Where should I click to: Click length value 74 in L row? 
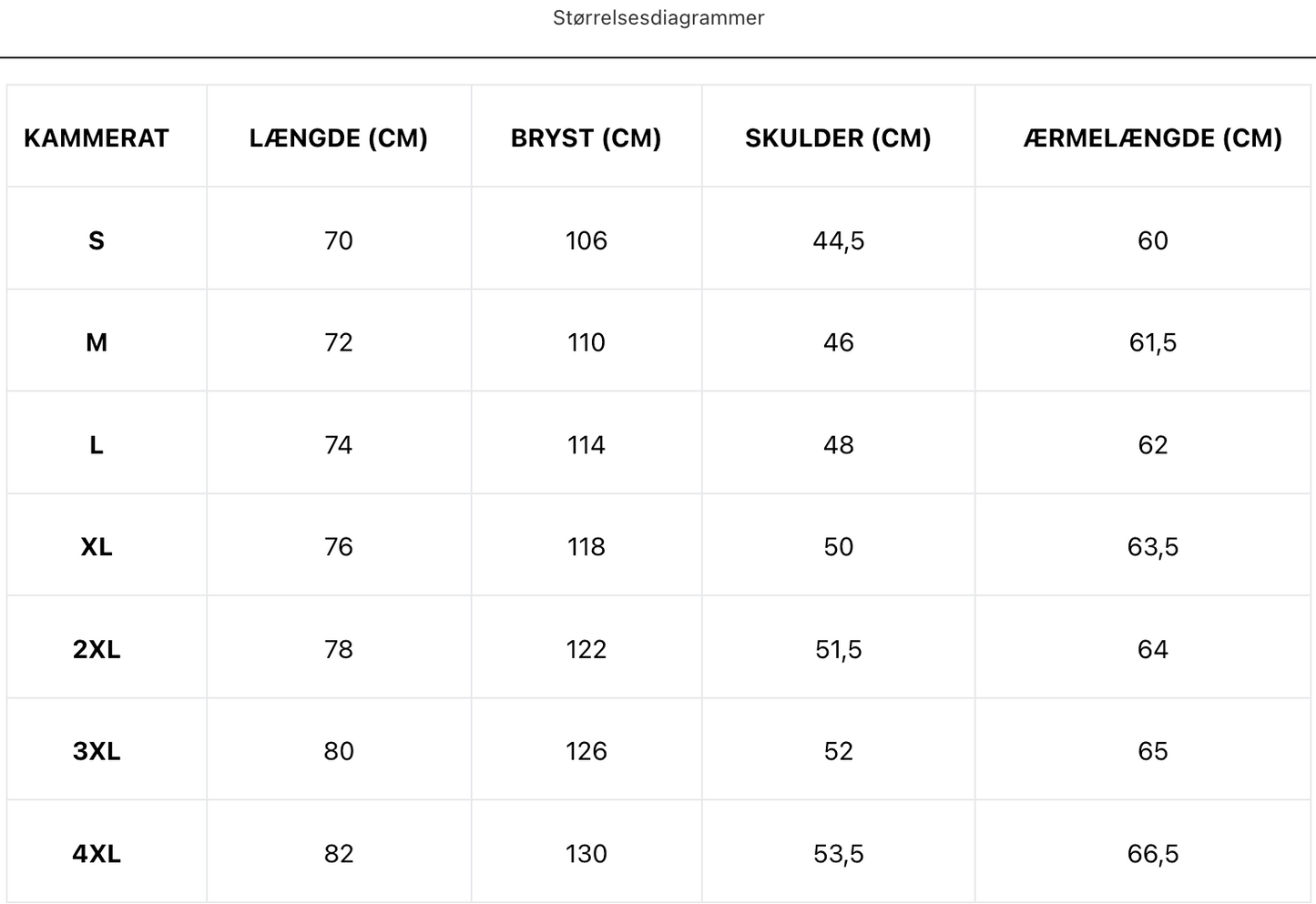pyautogui.click(x=339, y=445)
